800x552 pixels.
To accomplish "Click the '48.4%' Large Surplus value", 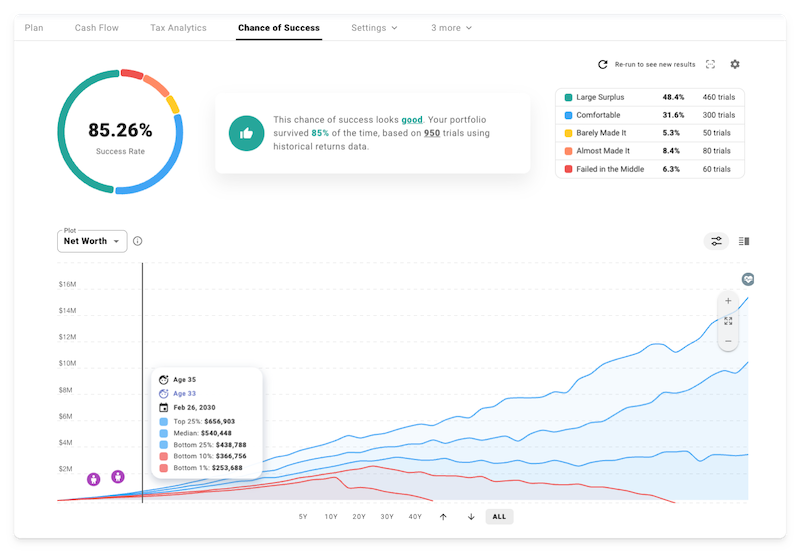I will click(673, 97).
